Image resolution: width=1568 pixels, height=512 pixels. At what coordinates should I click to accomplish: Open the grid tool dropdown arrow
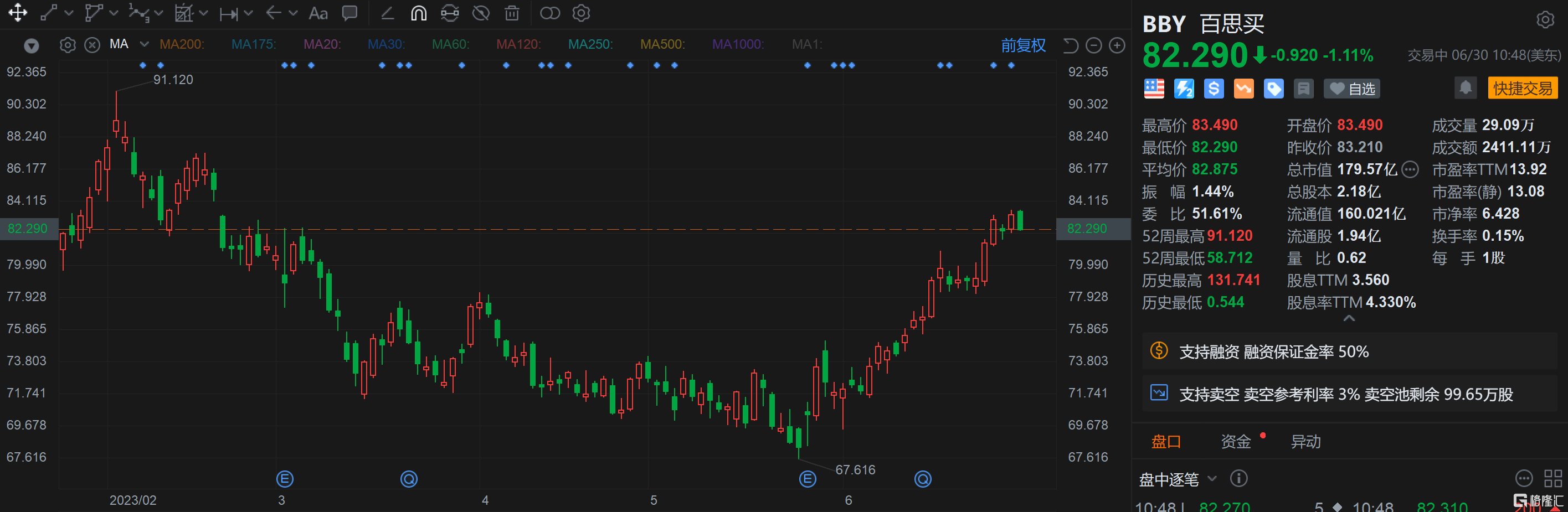point(203,13)
